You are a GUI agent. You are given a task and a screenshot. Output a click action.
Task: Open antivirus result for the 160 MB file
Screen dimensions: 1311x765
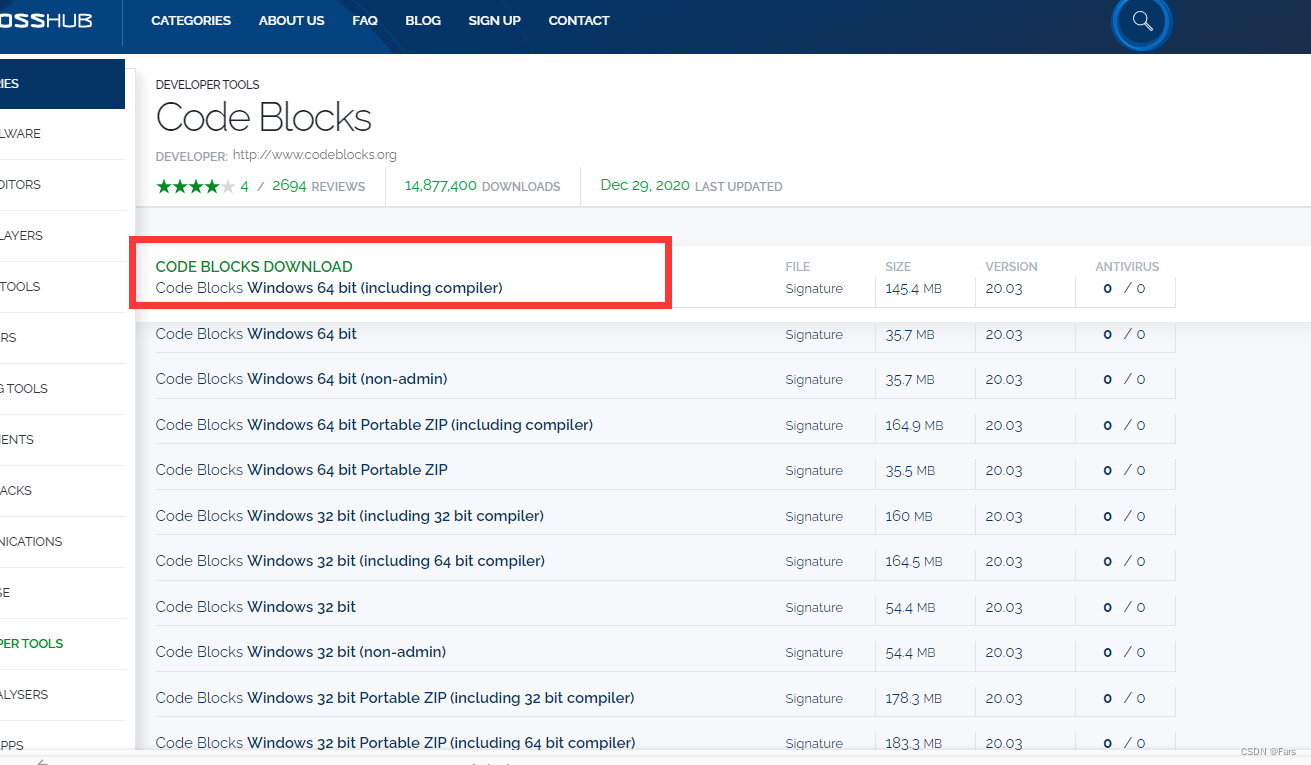click(1124, 517)
